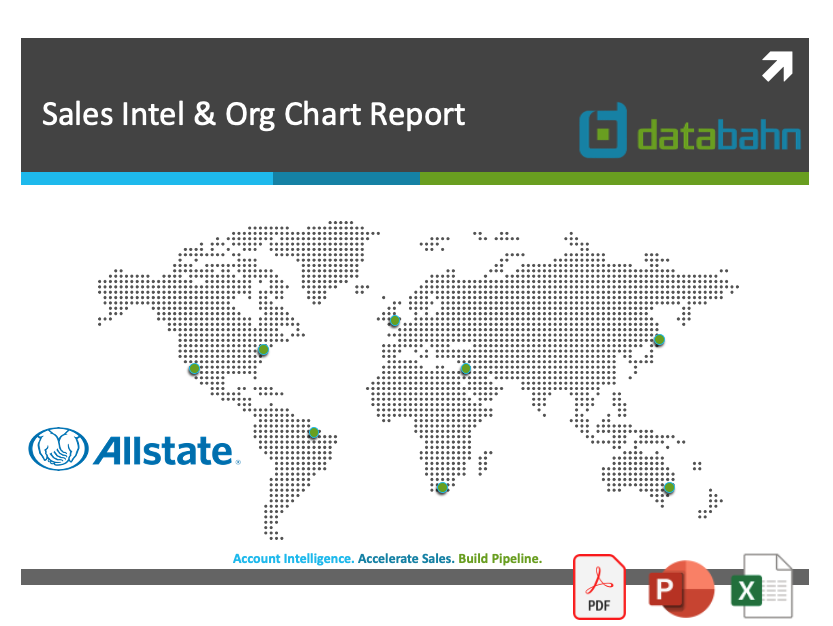
Task: Click the databahn logo mark
Action: pyautogui.click(x=603, y=130)
